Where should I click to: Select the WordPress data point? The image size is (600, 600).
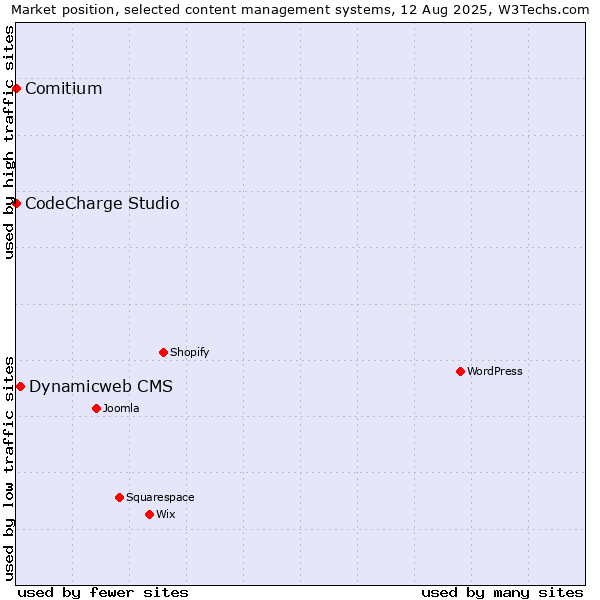coord(460,371)
